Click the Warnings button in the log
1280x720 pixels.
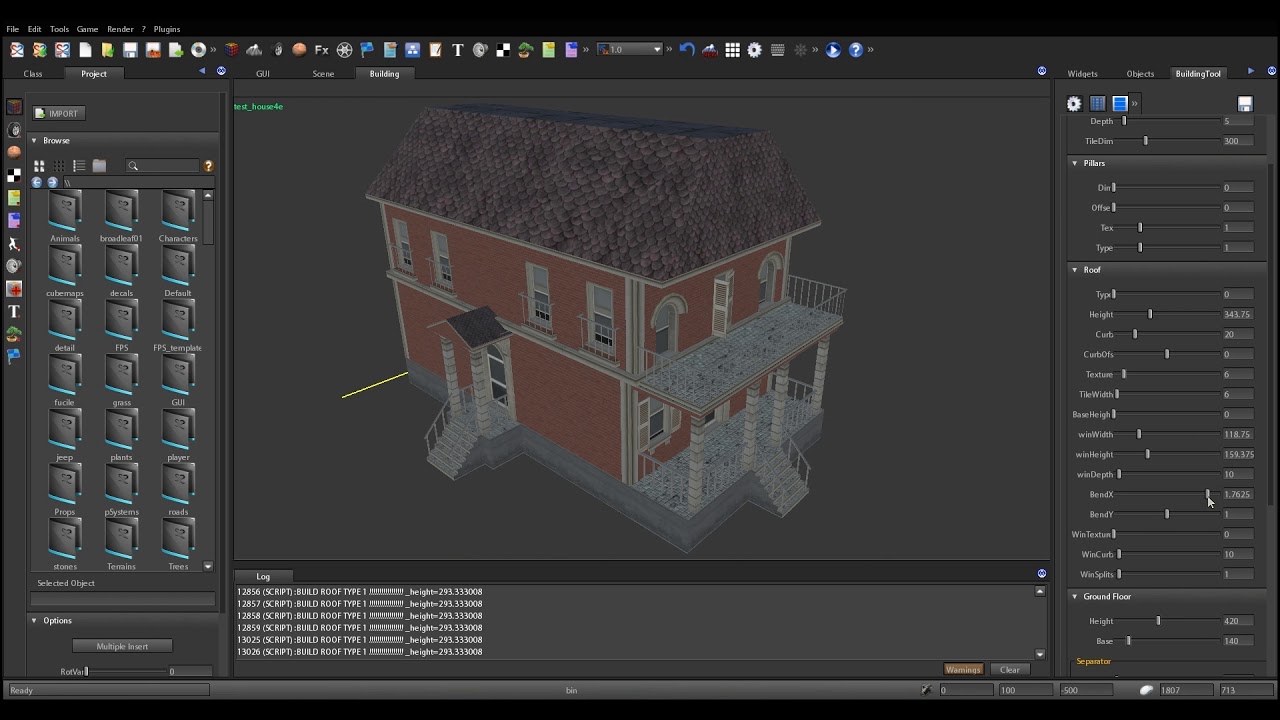pos(963,670)
